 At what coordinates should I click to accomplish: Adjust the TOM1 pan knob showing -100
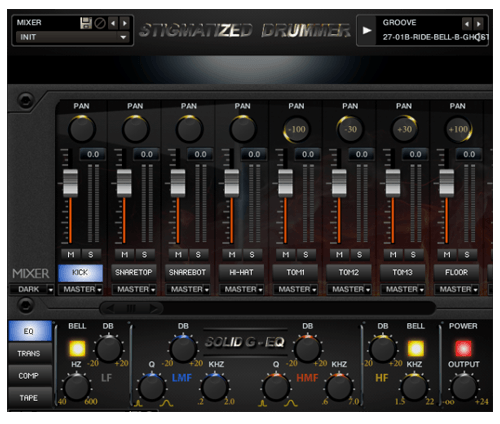297,129
